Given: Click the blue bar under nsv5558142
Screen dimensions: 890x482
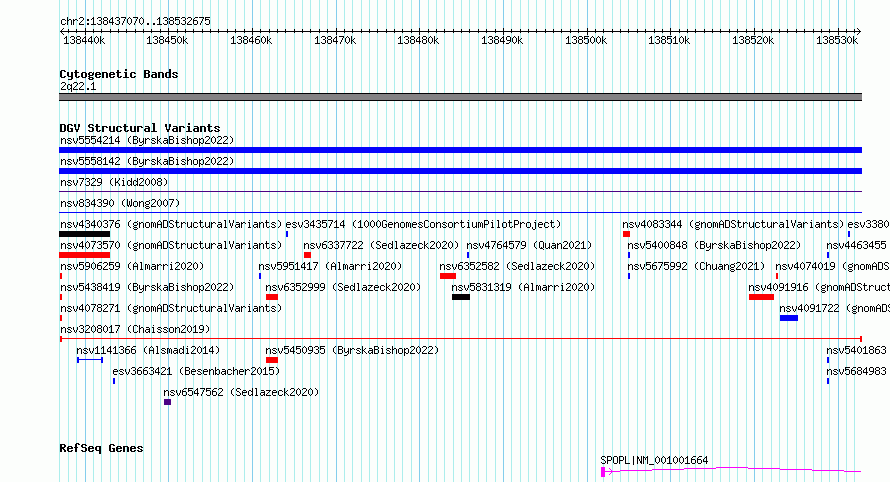Looking at the screenshot, I should tap(460, 171).
